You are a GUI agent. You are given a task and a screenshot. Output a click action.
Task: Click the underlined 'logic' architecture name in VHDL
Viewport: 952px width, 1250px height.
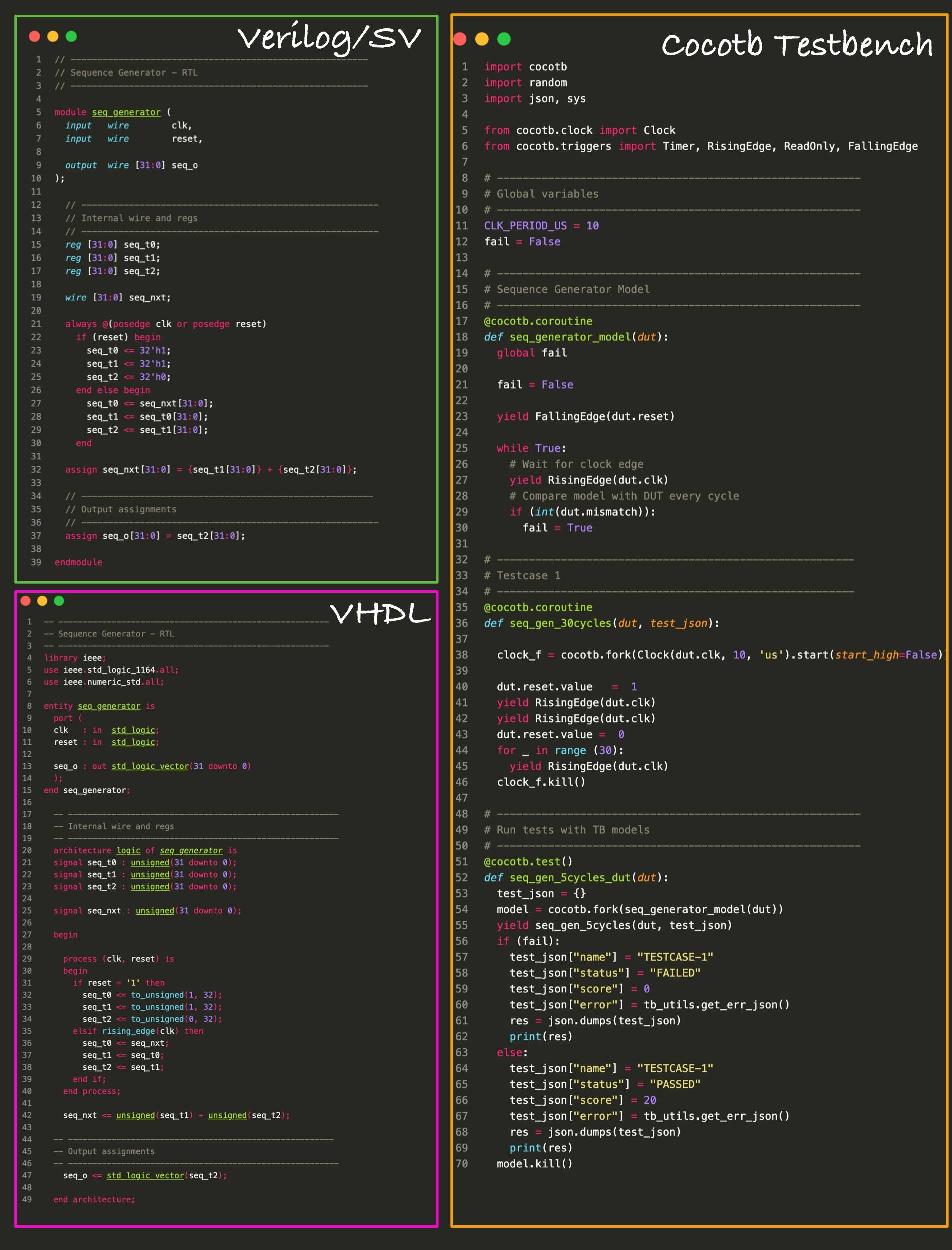[x=128, y=850]
